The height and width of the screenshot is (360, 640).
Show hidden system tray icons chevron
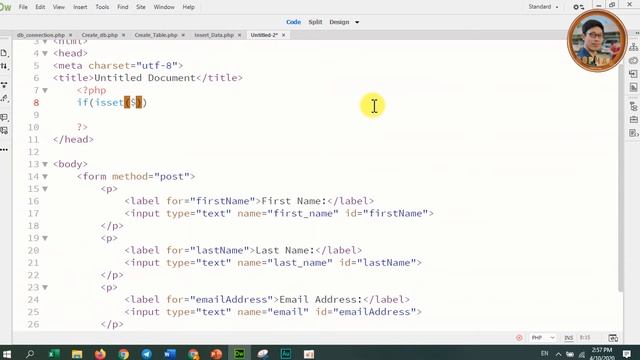tap(558, 354)
